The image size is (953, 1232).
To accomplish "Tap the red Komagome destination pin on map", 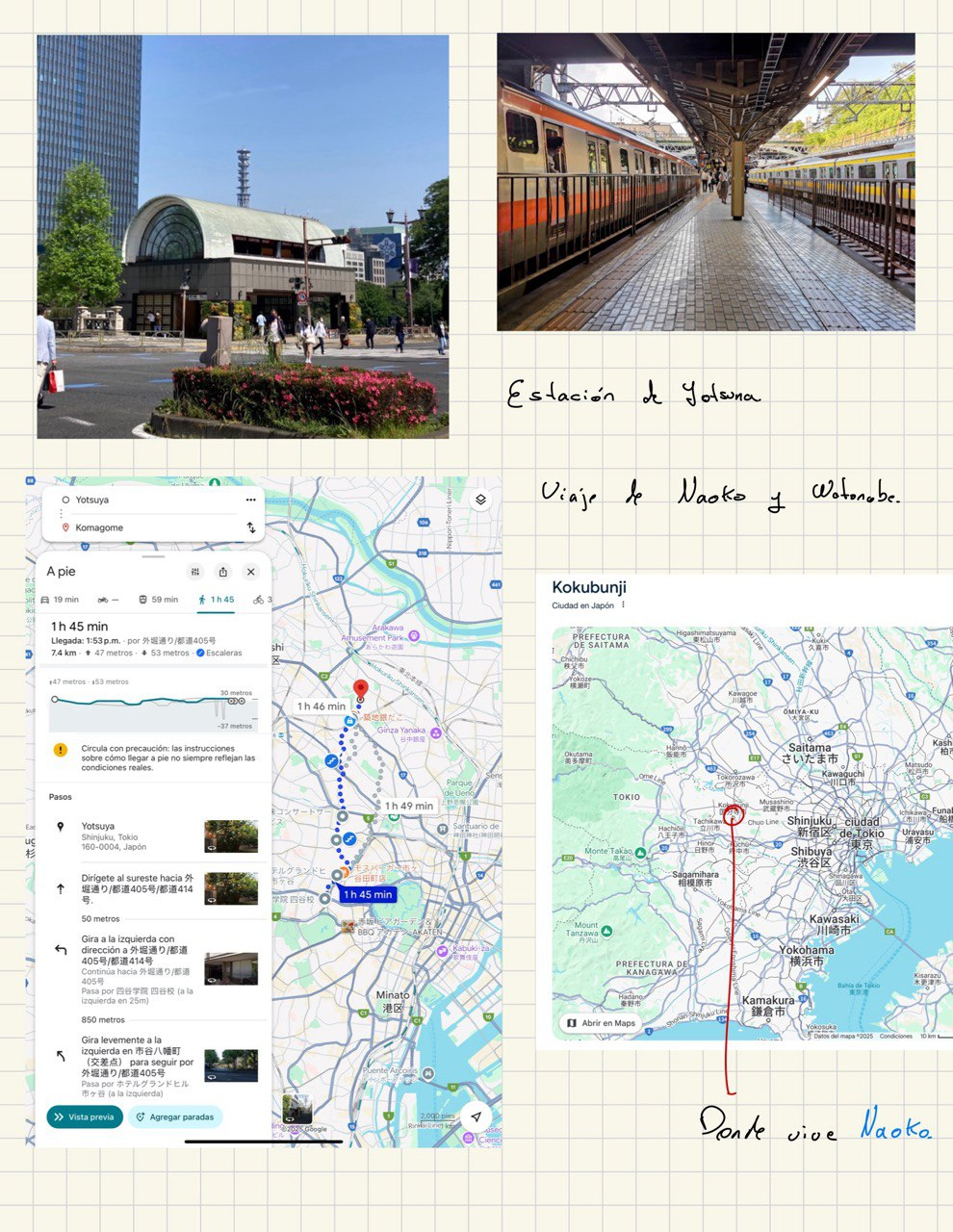I will tap(361, 689).
